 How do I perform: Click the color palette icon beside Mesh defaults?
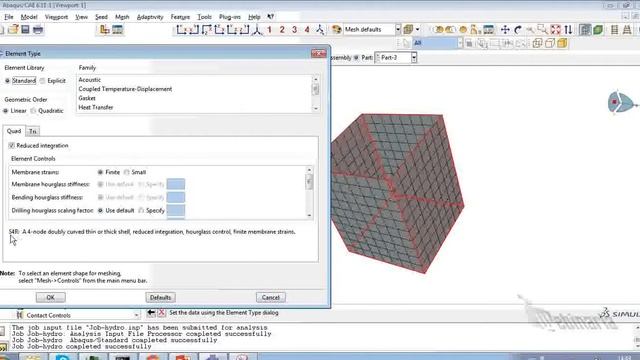point(336,29)
